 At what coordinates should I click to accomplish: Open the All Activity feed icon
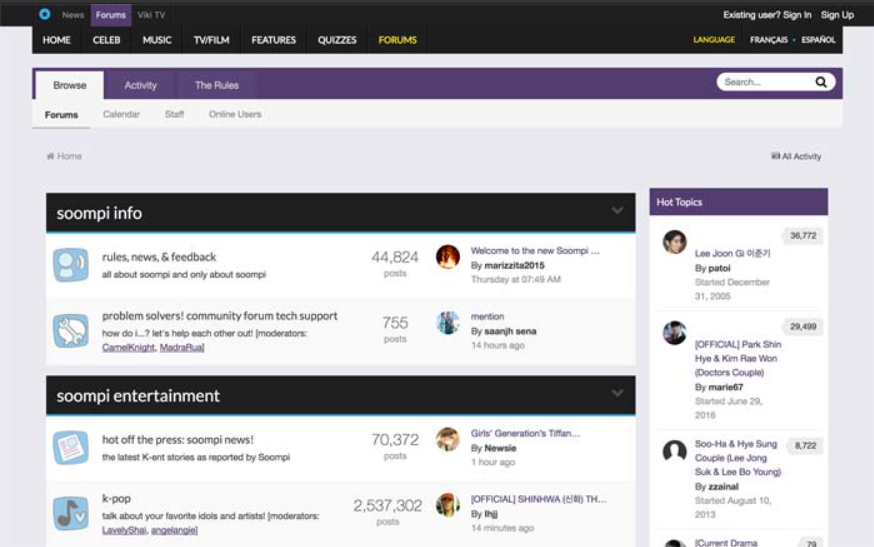tap(775, 157)
